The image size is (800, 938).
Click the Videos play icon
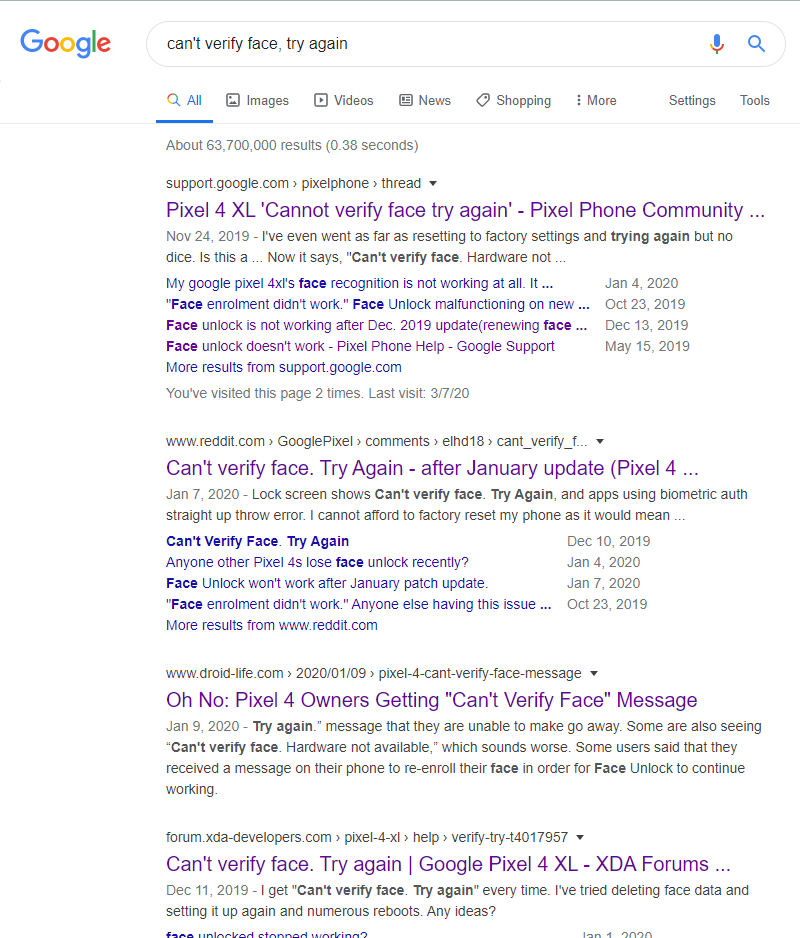pyautogui.click(x=321, y=100)
